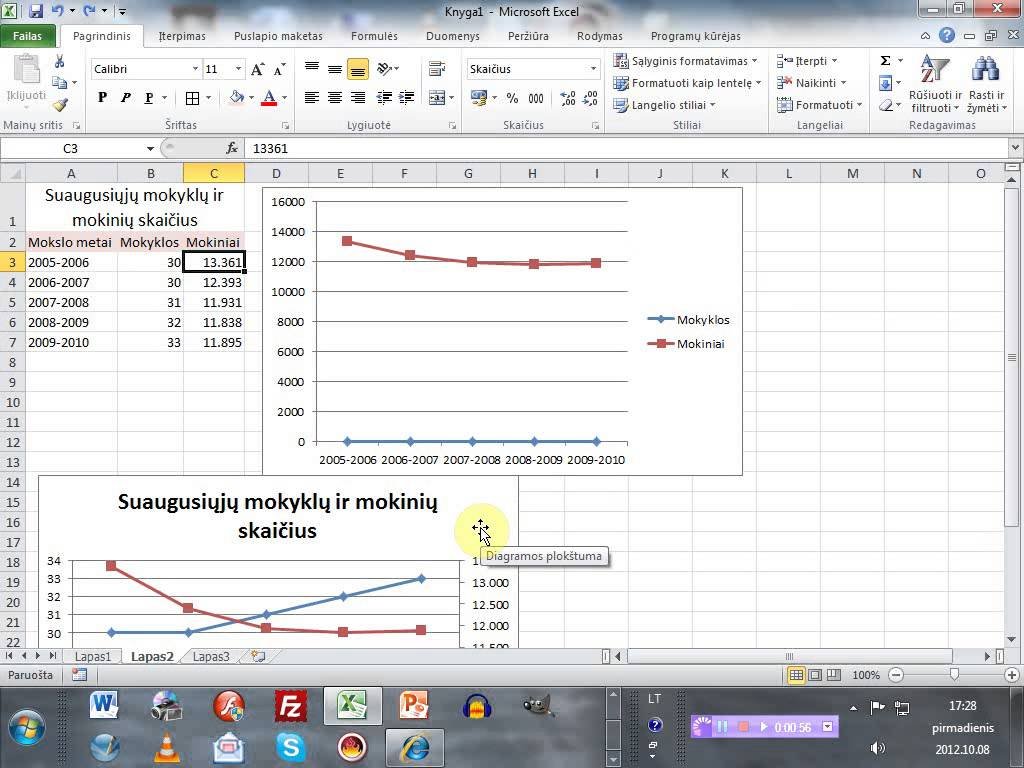Increase font size with the large A icon

(x=258, y=69)
